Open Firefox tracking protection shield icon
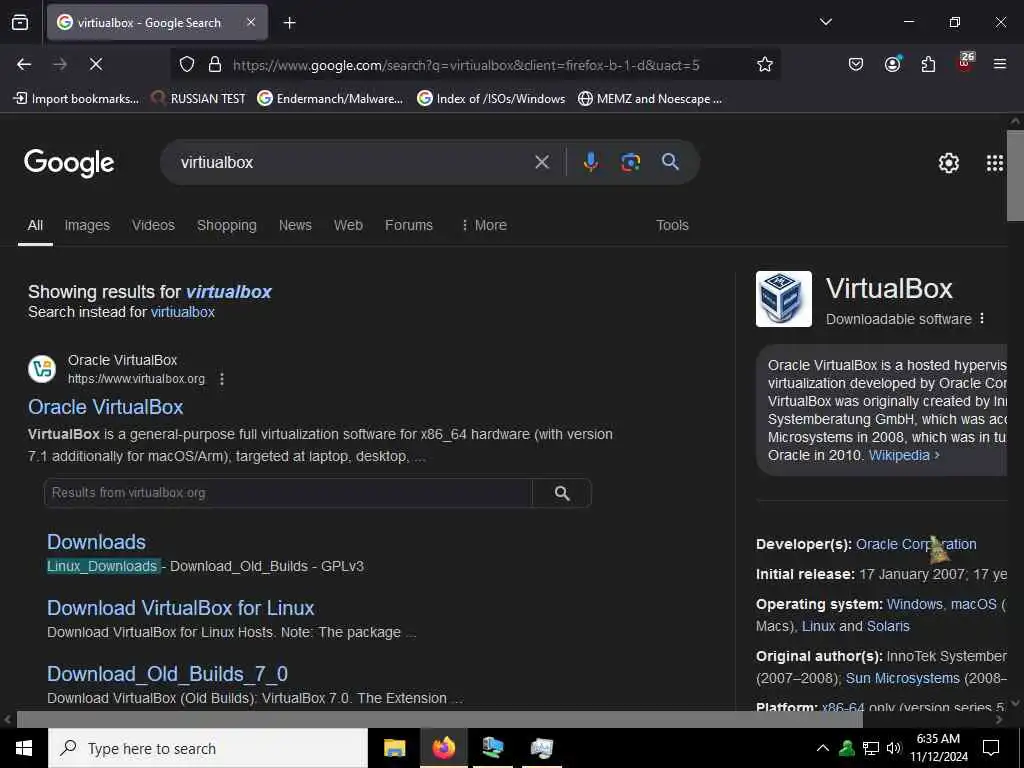The height and width of the screenshot is (768, 1024). point(187,64)
